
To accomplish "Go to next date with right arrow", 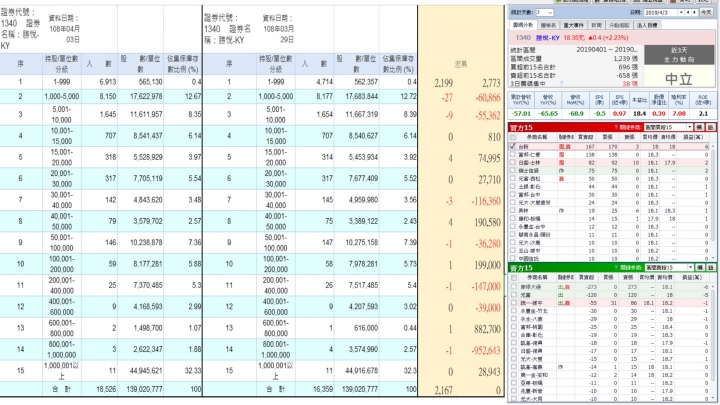I will (694, 13).
